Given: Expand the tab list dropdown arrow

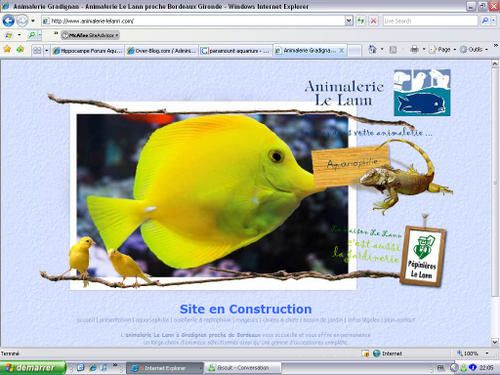Looking at the screenshot, I should (46, 51).
